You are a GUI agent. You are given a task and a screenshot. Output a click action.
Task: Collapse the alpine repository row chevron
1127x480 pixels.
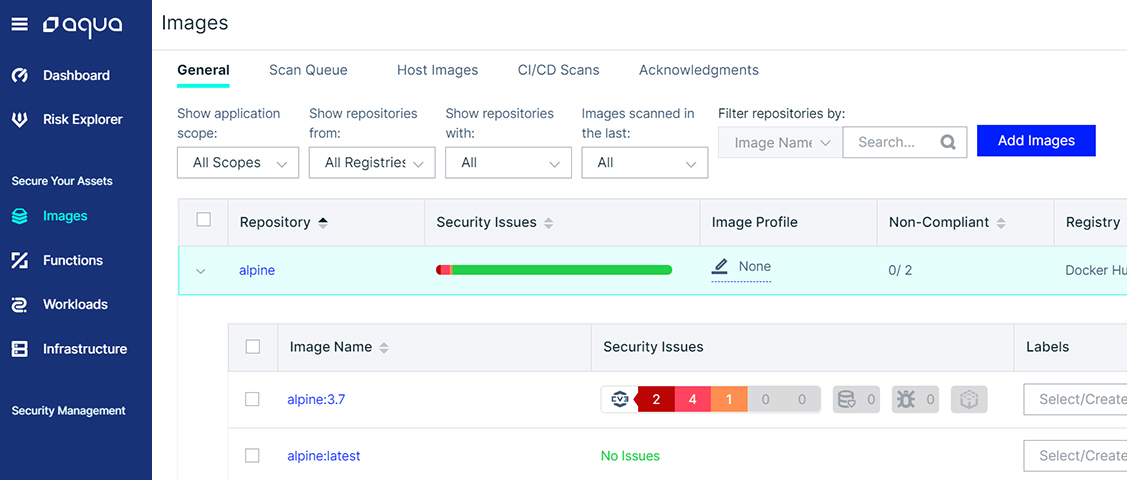(x=201, y=271)
